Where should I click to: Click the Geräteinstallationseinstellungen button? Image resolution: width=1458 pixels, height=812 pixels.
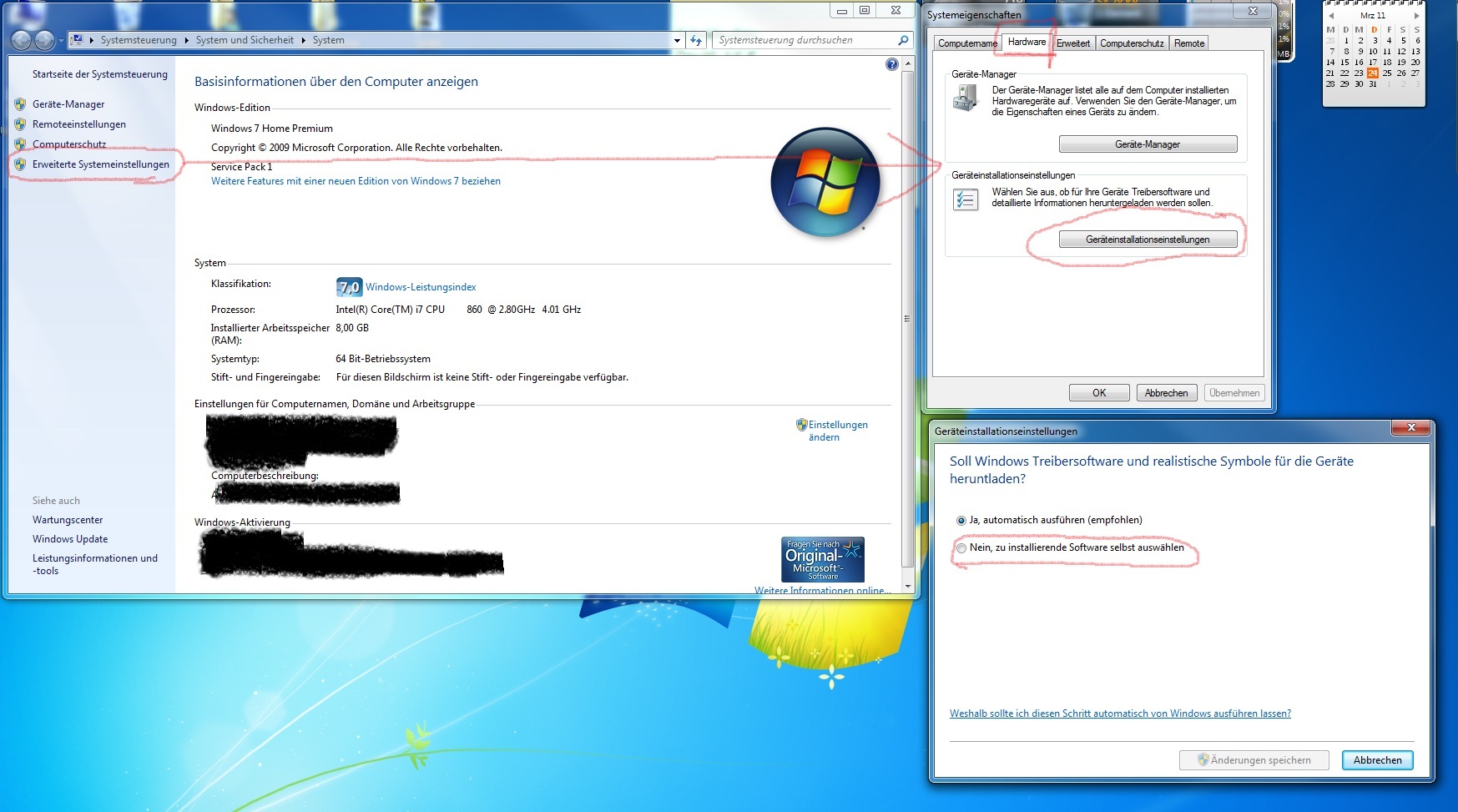point(1147,240)
